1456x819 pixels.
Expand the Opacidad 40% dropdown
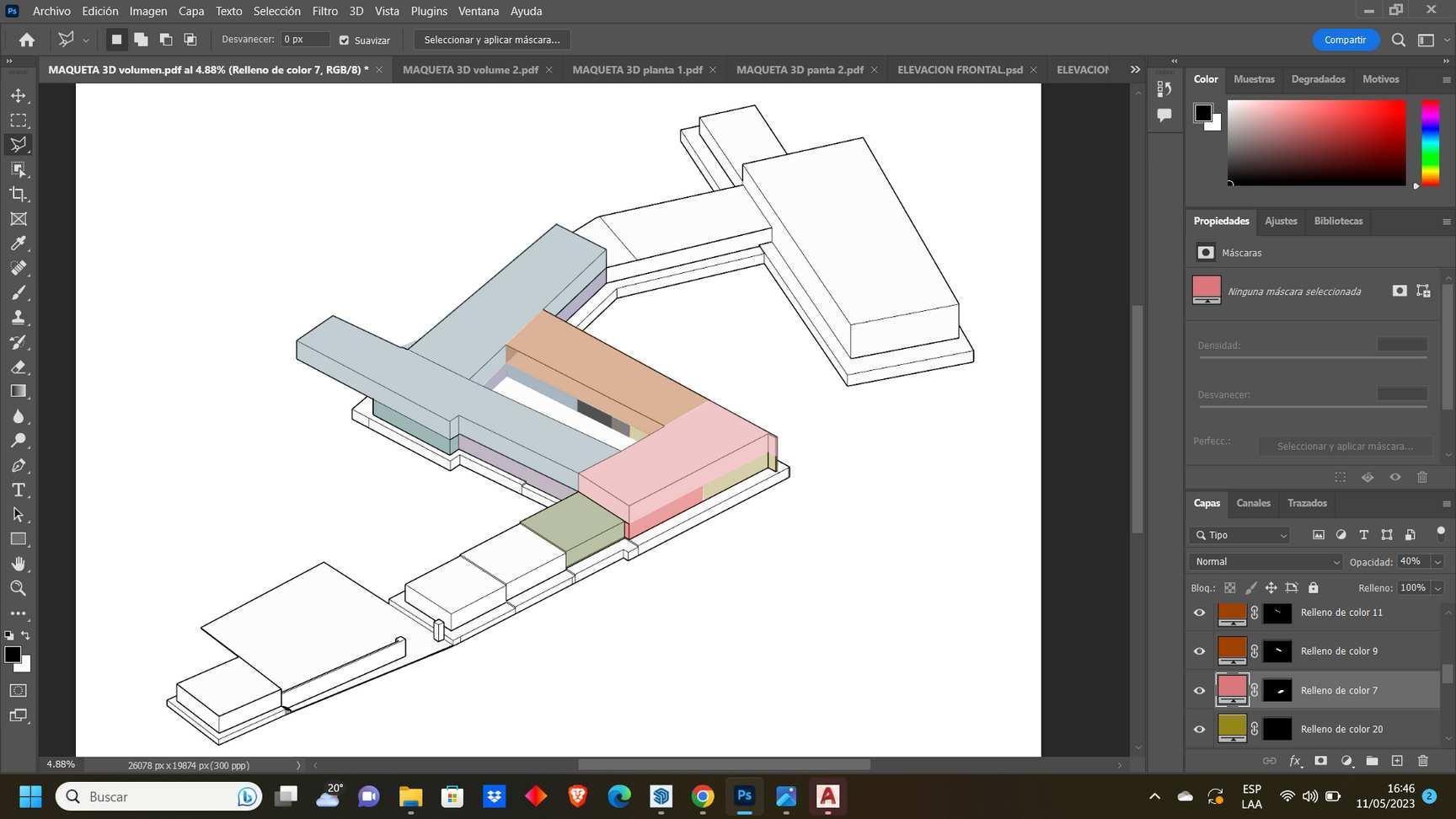pos(1437,562)
